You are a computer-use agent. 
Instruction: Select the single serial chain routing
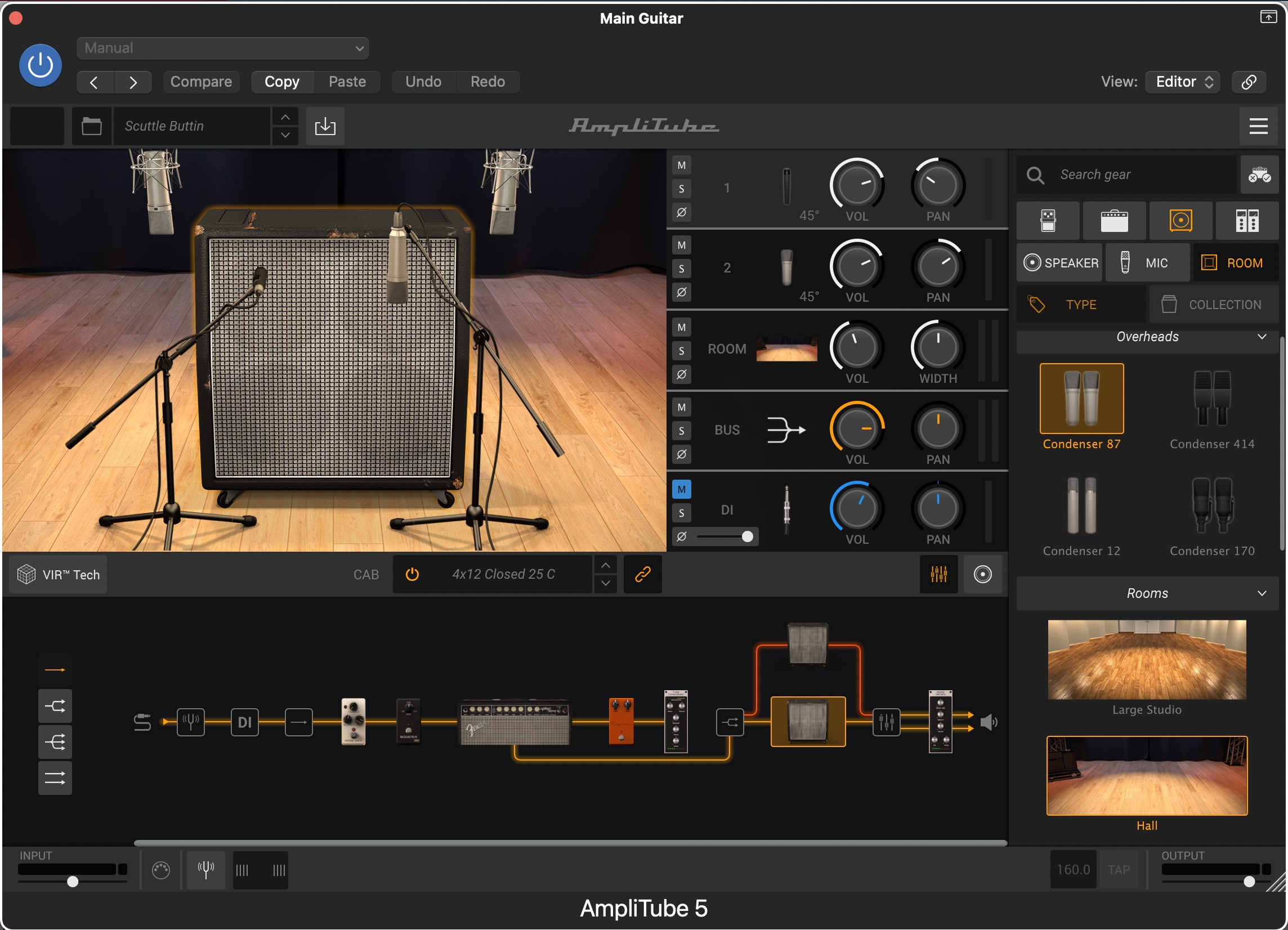(55, 670)
